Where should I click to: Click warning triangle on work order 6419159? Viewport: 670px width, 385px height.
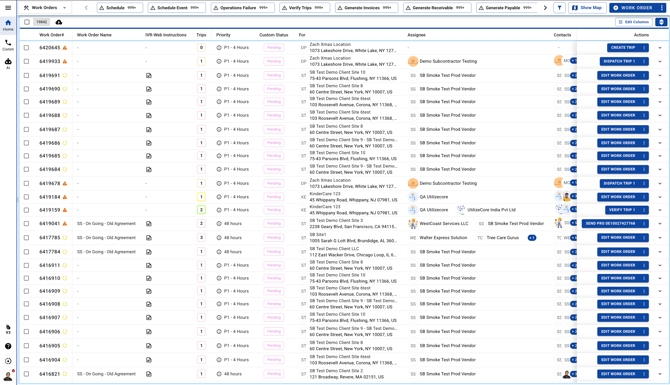tap(65, 210)
